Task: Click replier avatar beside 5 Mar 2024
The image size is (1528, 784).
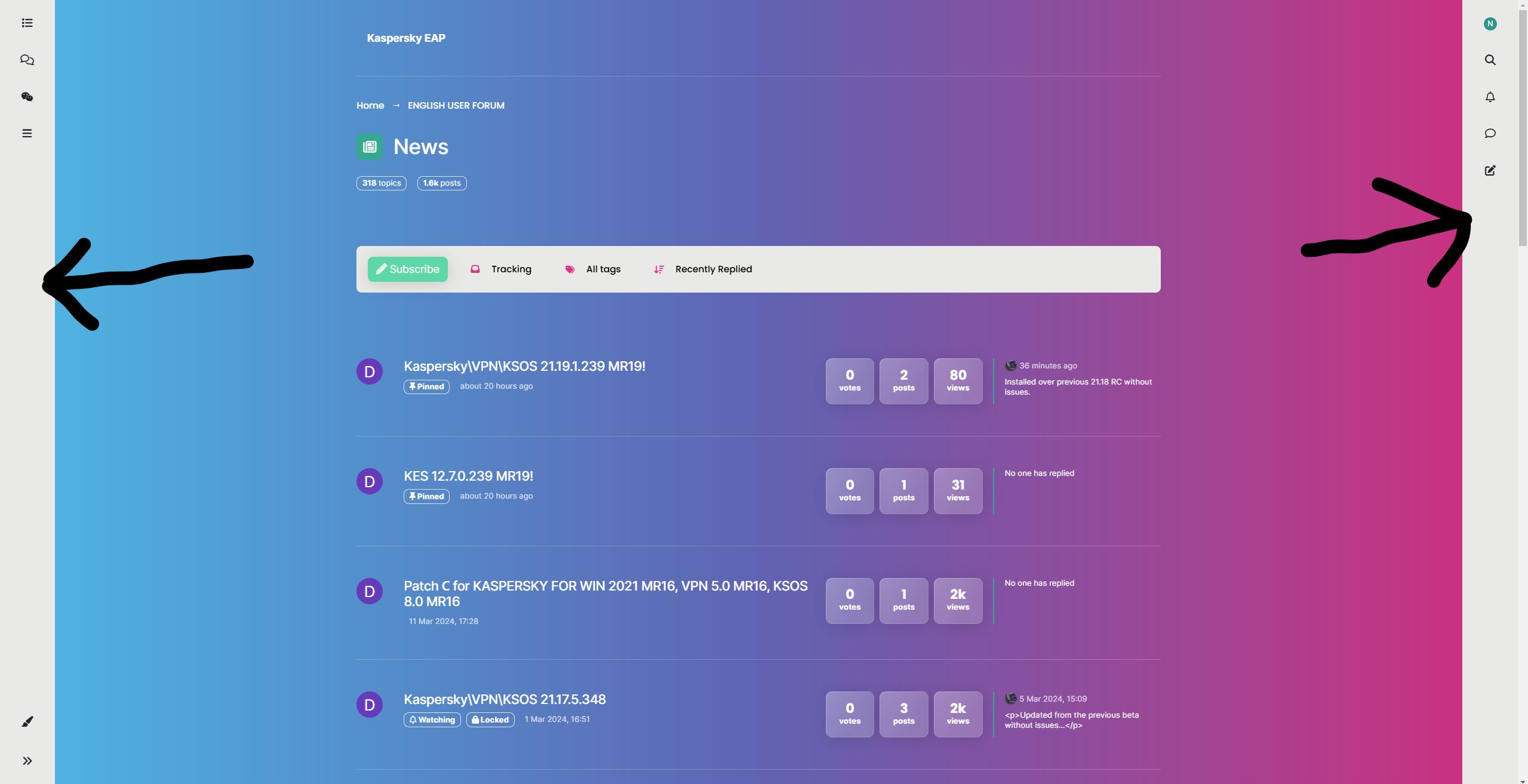Action: pyautogui.click(x=1010, y=699)
